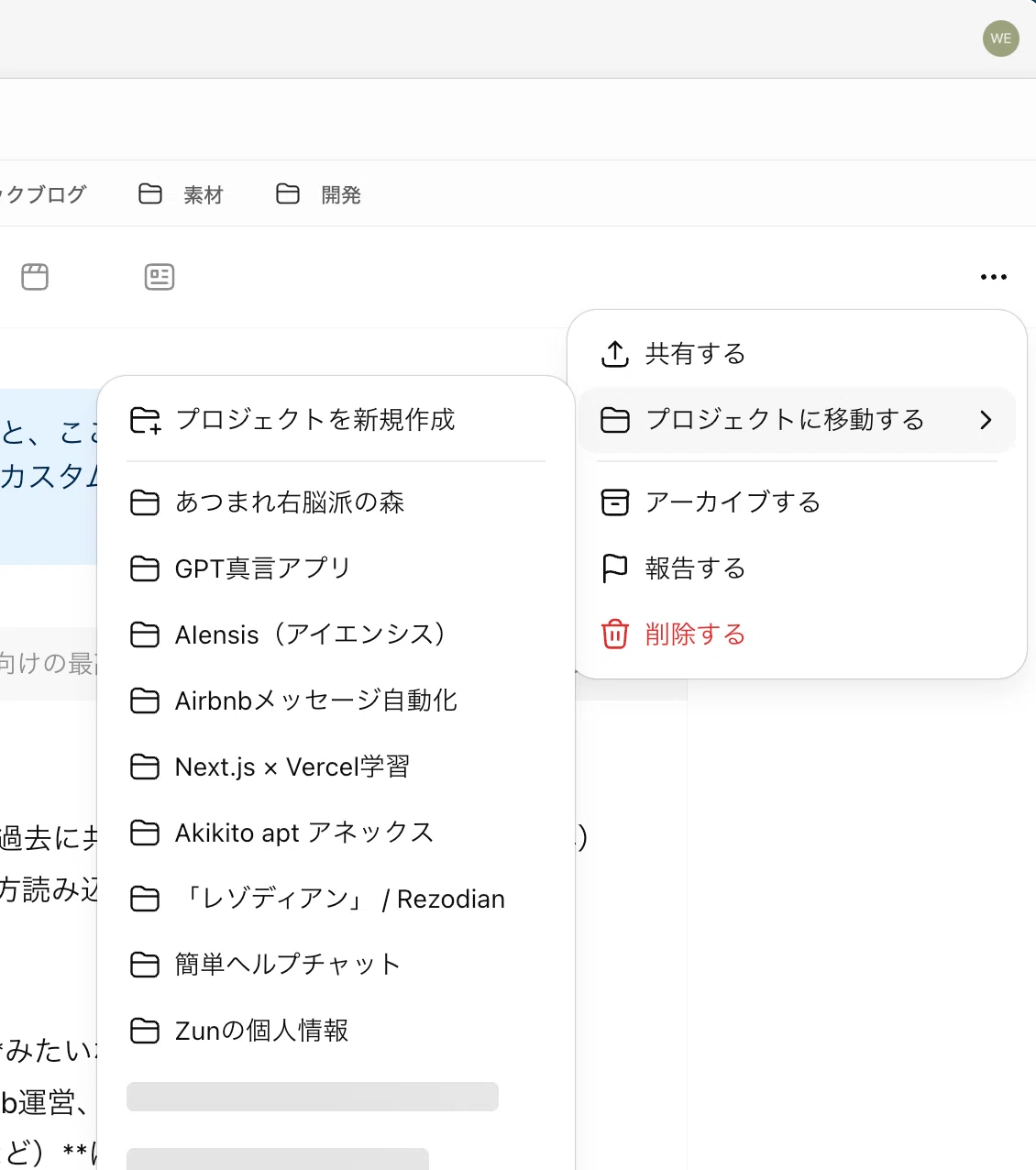Open the WE user avatar menu
This screenshot has width=1036, height=1170.
1000,39
